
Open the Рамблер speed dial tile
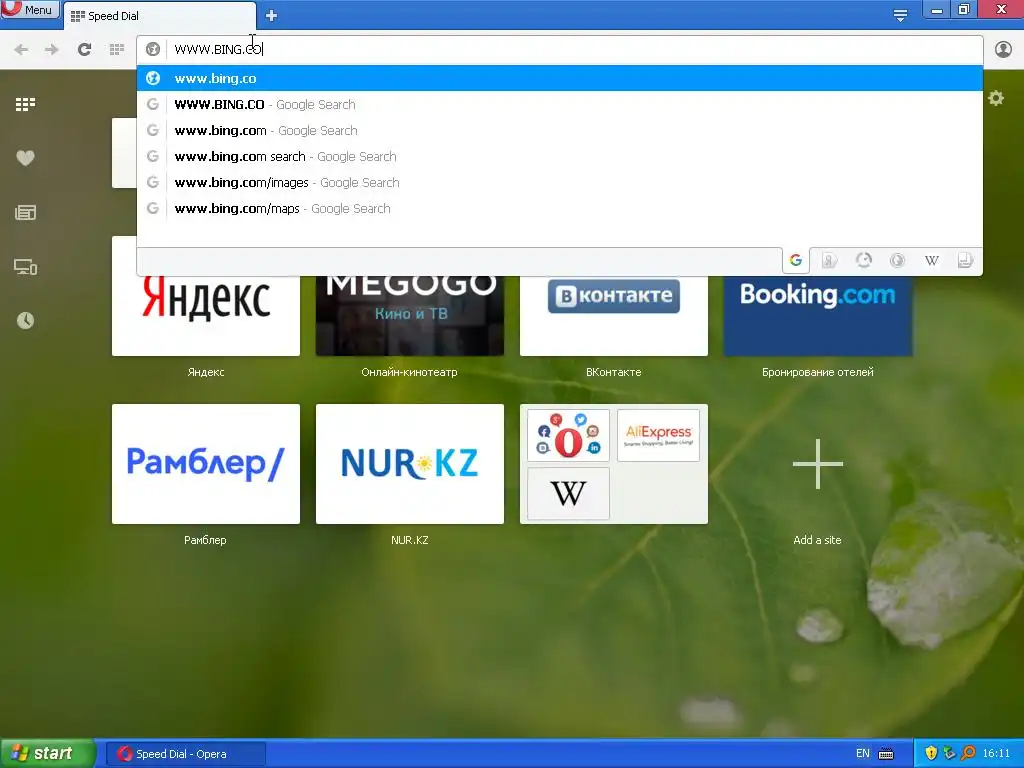[x=206, y=464]
